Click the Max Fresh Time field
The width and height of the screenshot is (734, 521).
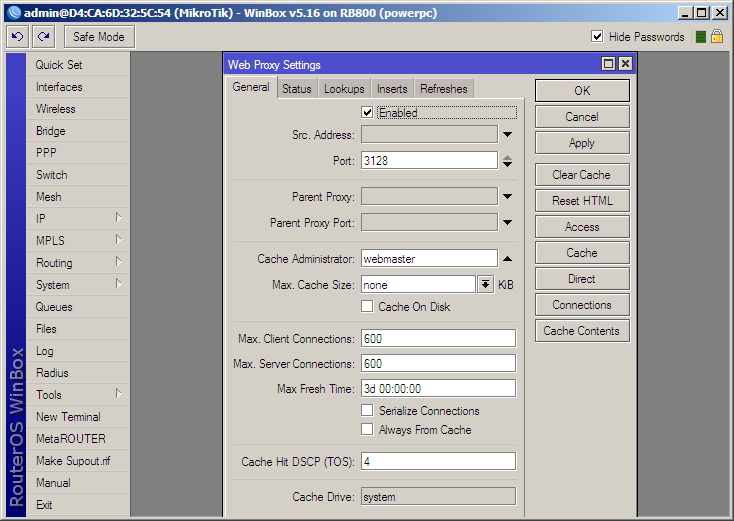click(x=439, y=389)
